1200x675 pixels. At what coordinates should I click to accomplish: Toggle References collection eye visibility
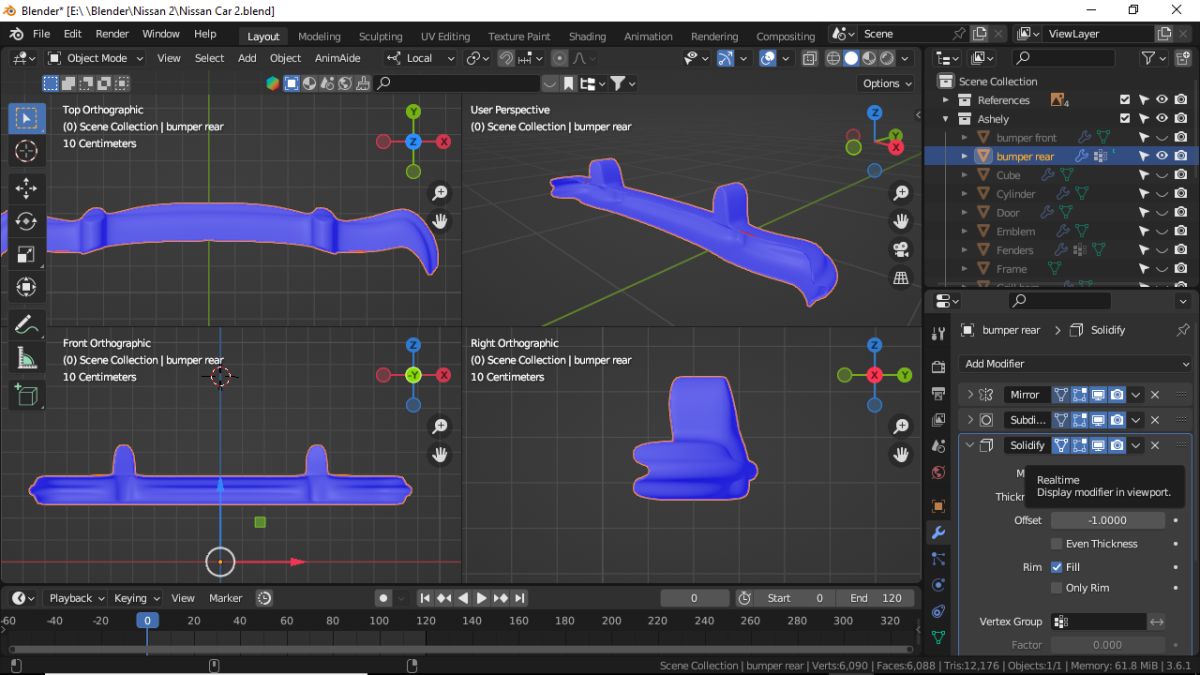point(1162,100)
